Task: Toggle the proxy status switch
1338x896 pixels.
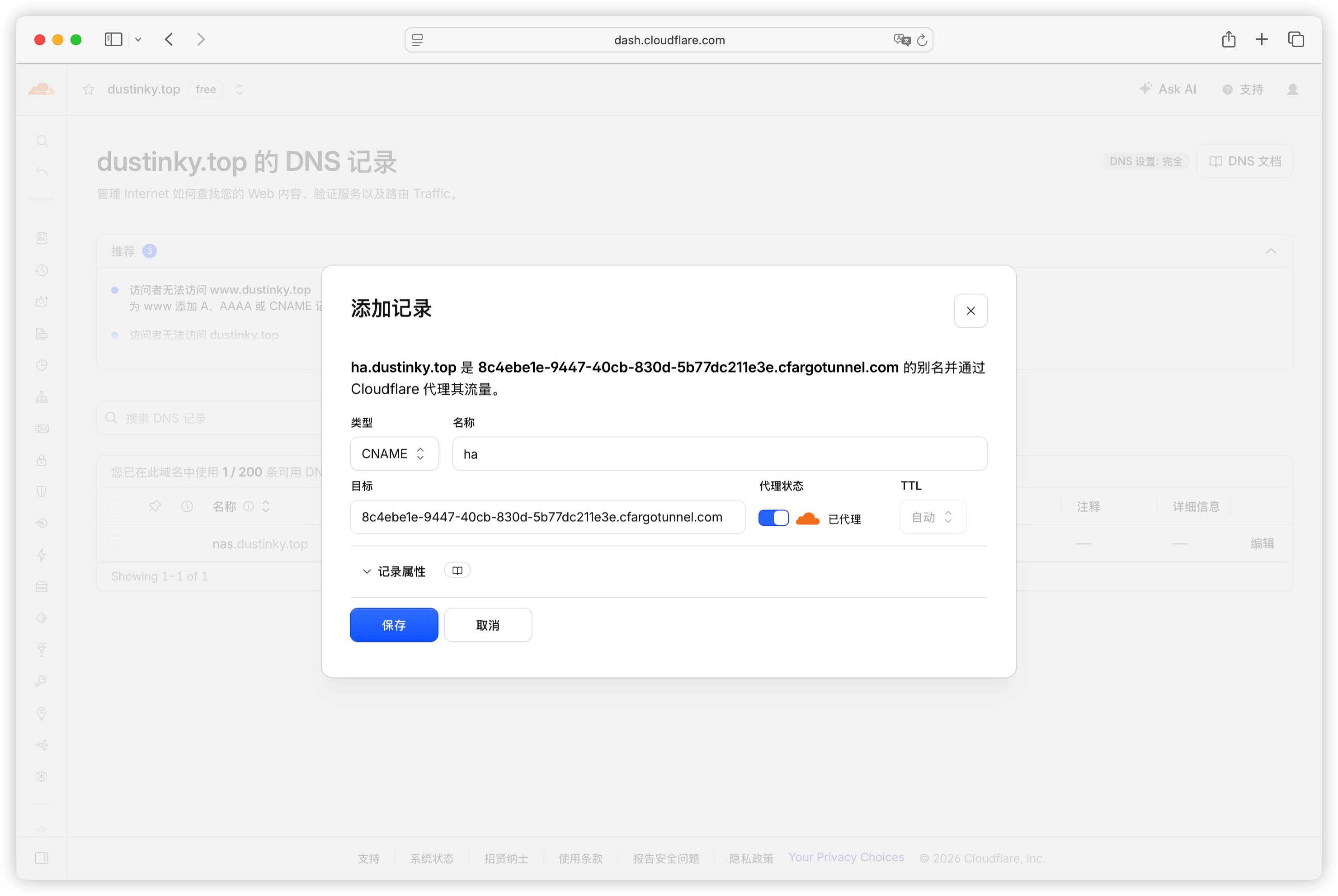Action: click(x=773, y=518)
